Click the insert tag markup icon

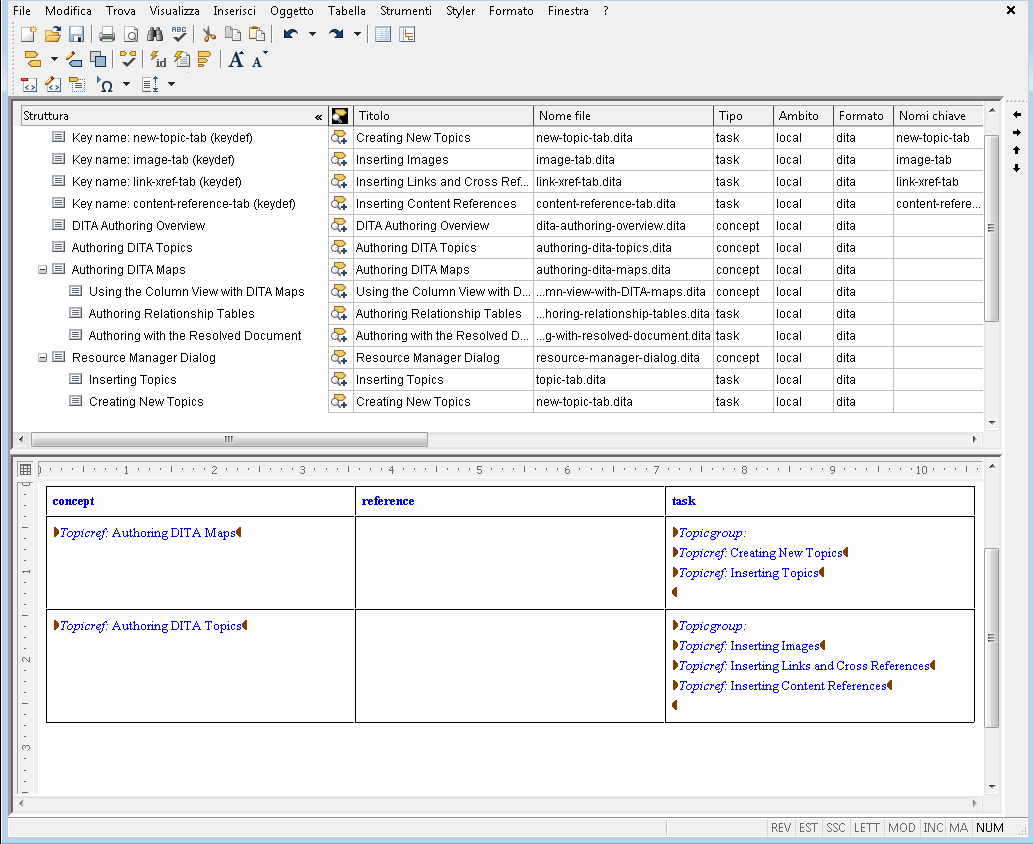click(32, 59)
